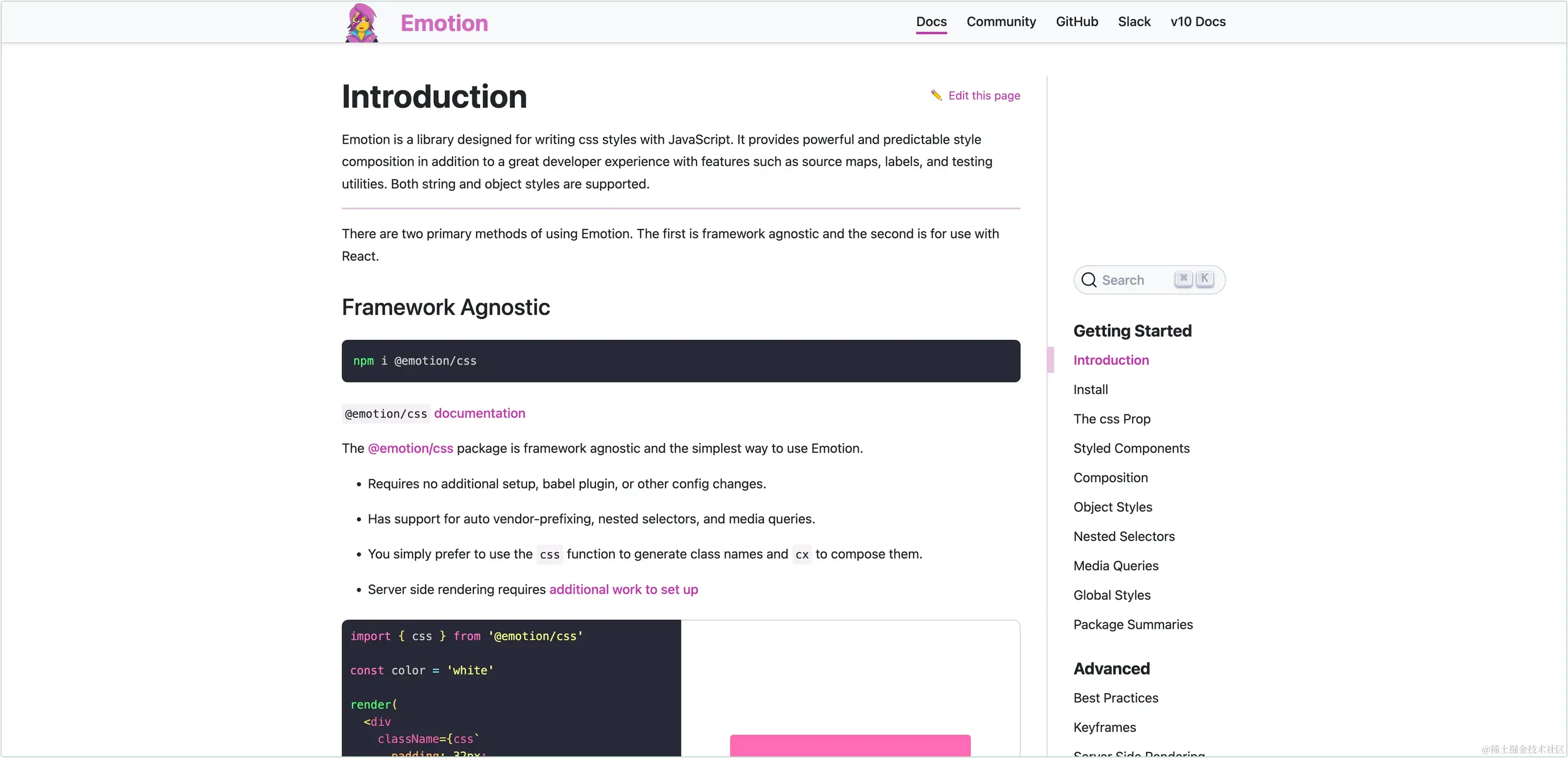Click the K key badge in search
Screen dimensions: 1568x758
[x=1205, y=279]
